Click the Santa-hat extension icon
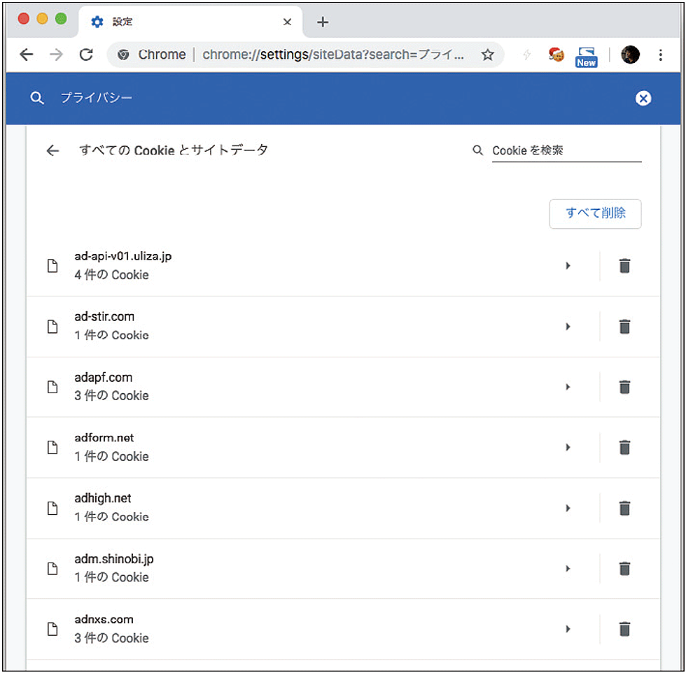 [556, 55]
